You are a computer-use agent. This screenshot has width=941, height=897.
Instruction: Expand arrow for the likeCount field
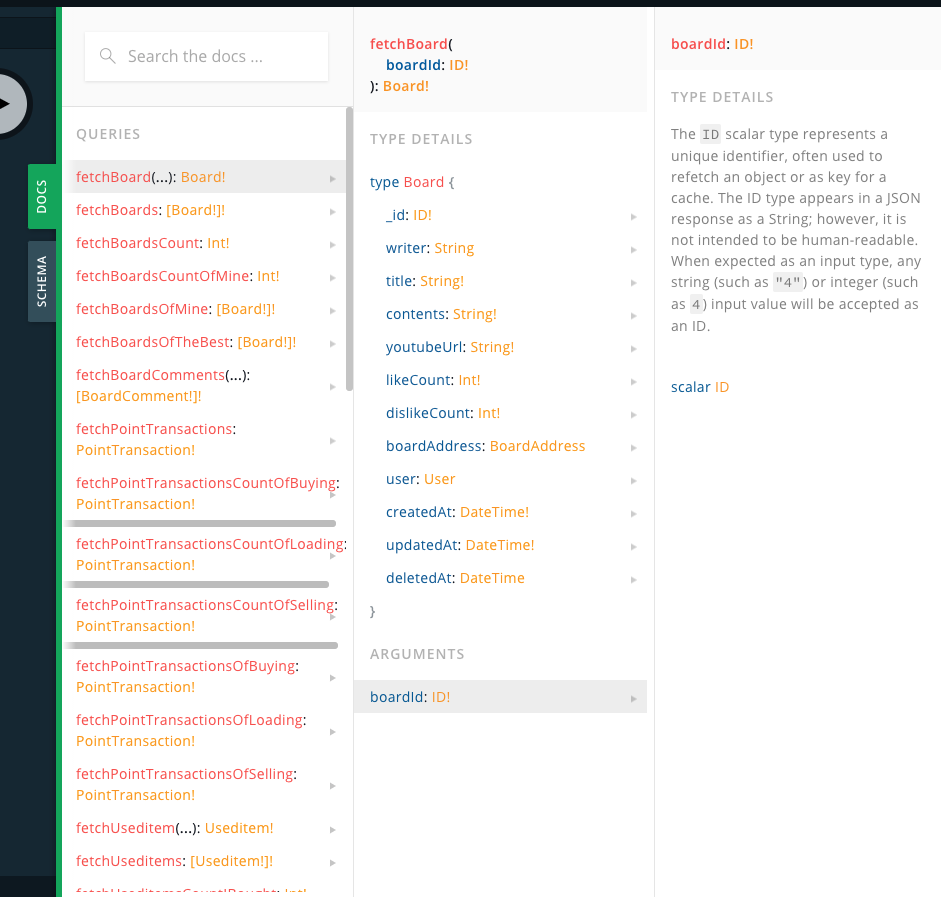[x=634, y=381]
